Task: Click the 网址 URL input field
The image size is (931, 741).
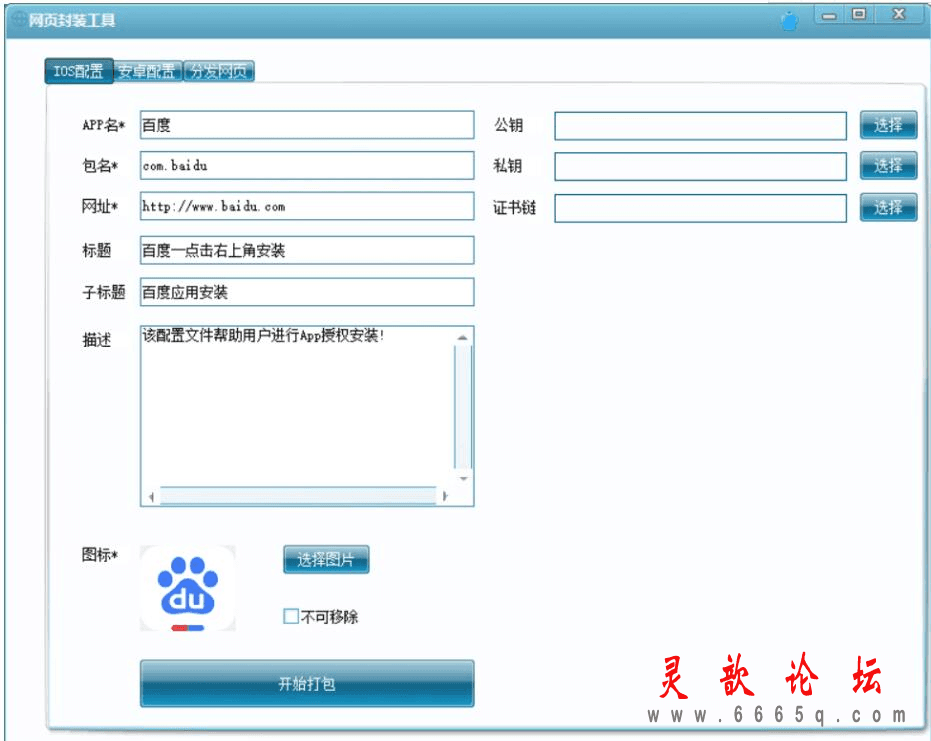Action: click(x=307, y=206)
